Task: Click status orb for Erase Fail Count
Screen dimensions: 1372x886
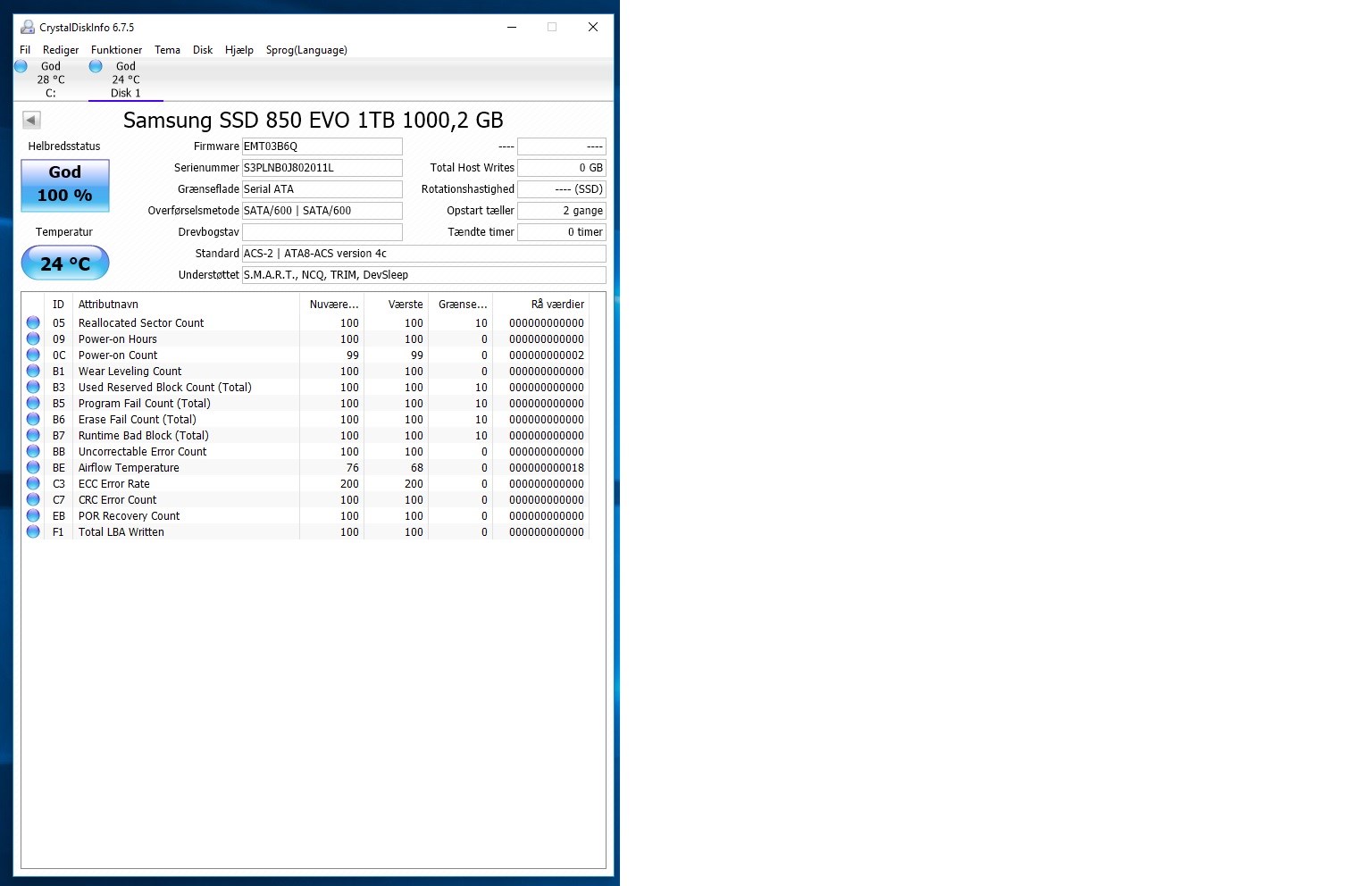Action: tap(33, 419)
